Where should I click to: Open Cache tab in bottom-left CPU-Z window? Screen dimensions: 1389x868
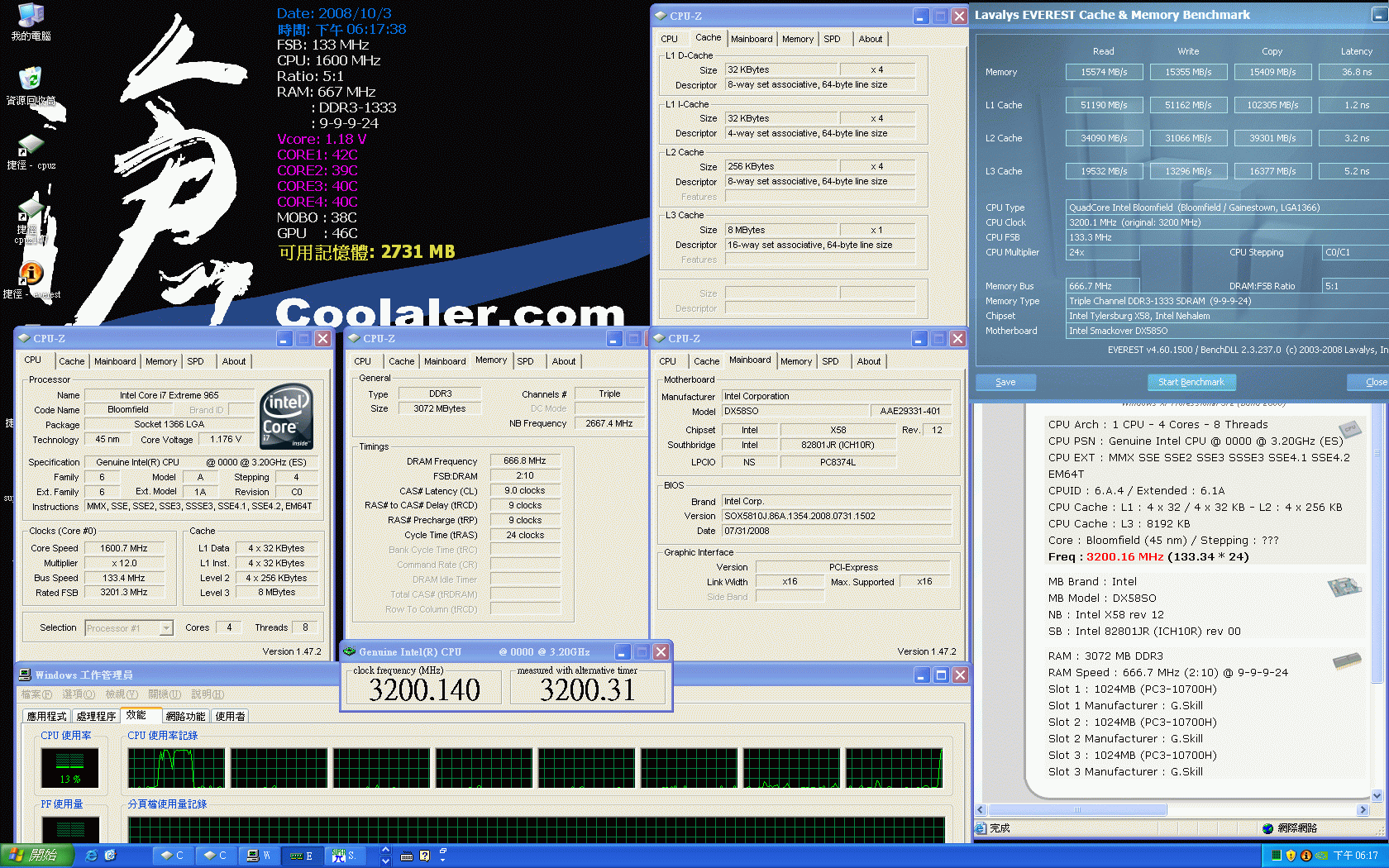[71, 361]
